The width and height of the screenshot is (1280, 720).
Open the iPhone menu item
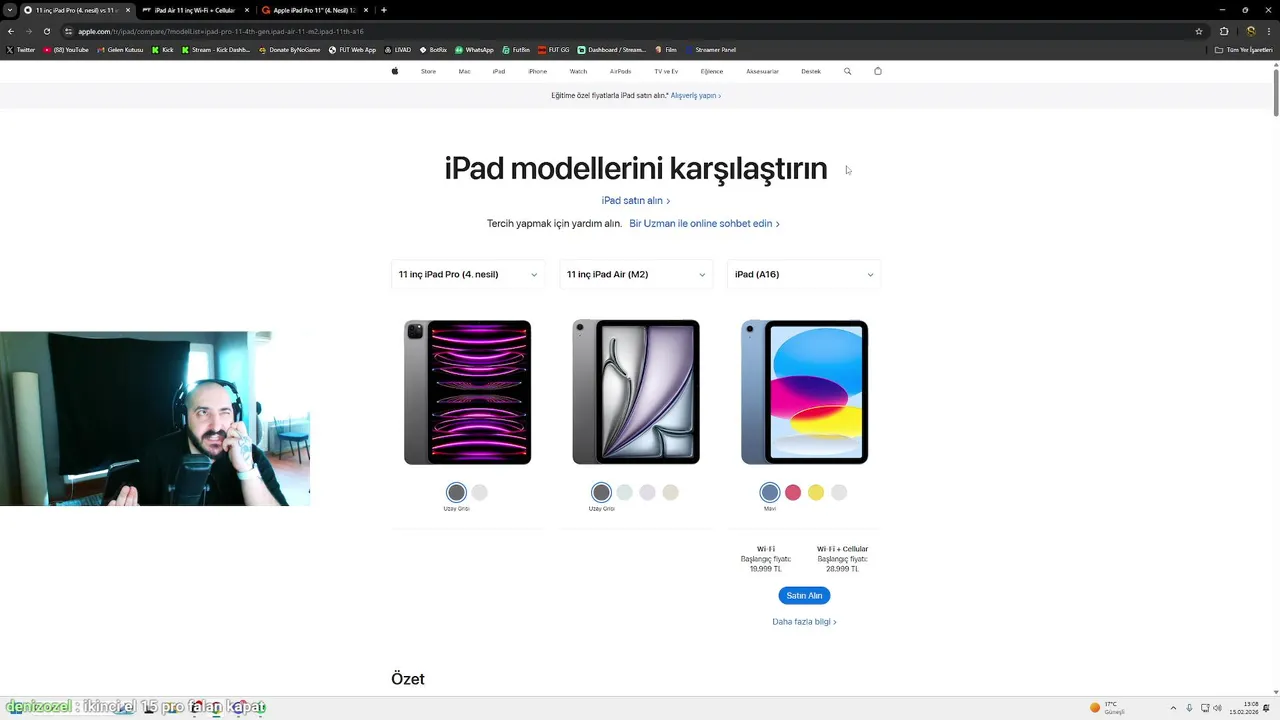click(x=537, y=71)
